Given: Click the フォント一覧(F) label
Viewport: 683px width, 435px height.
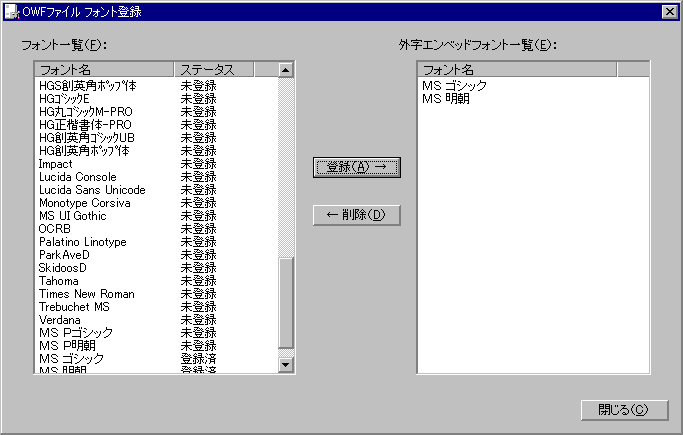Looking at the screenshot, I should pos(64,45).
